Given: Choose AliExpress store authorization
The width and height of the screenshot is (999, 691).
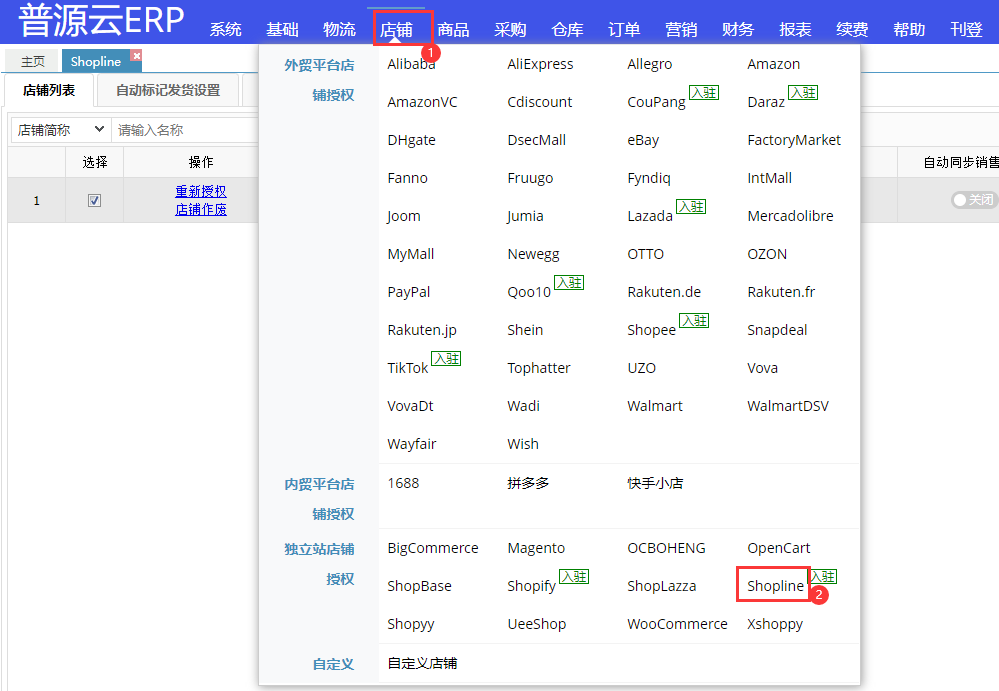Looking at the screenshot, I should click(540, 64).
